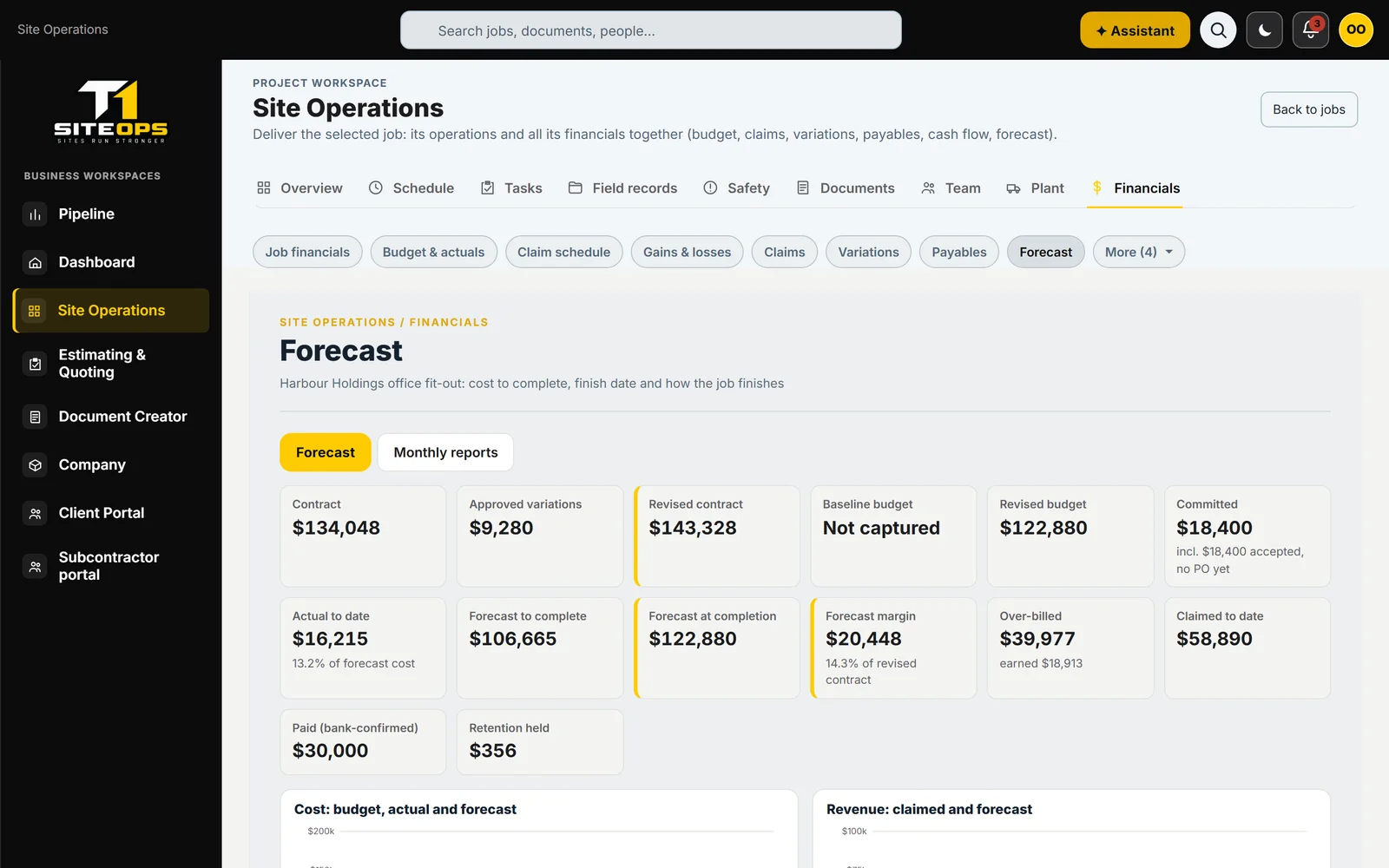Open the Client Portal people icon

click(35, 513)
